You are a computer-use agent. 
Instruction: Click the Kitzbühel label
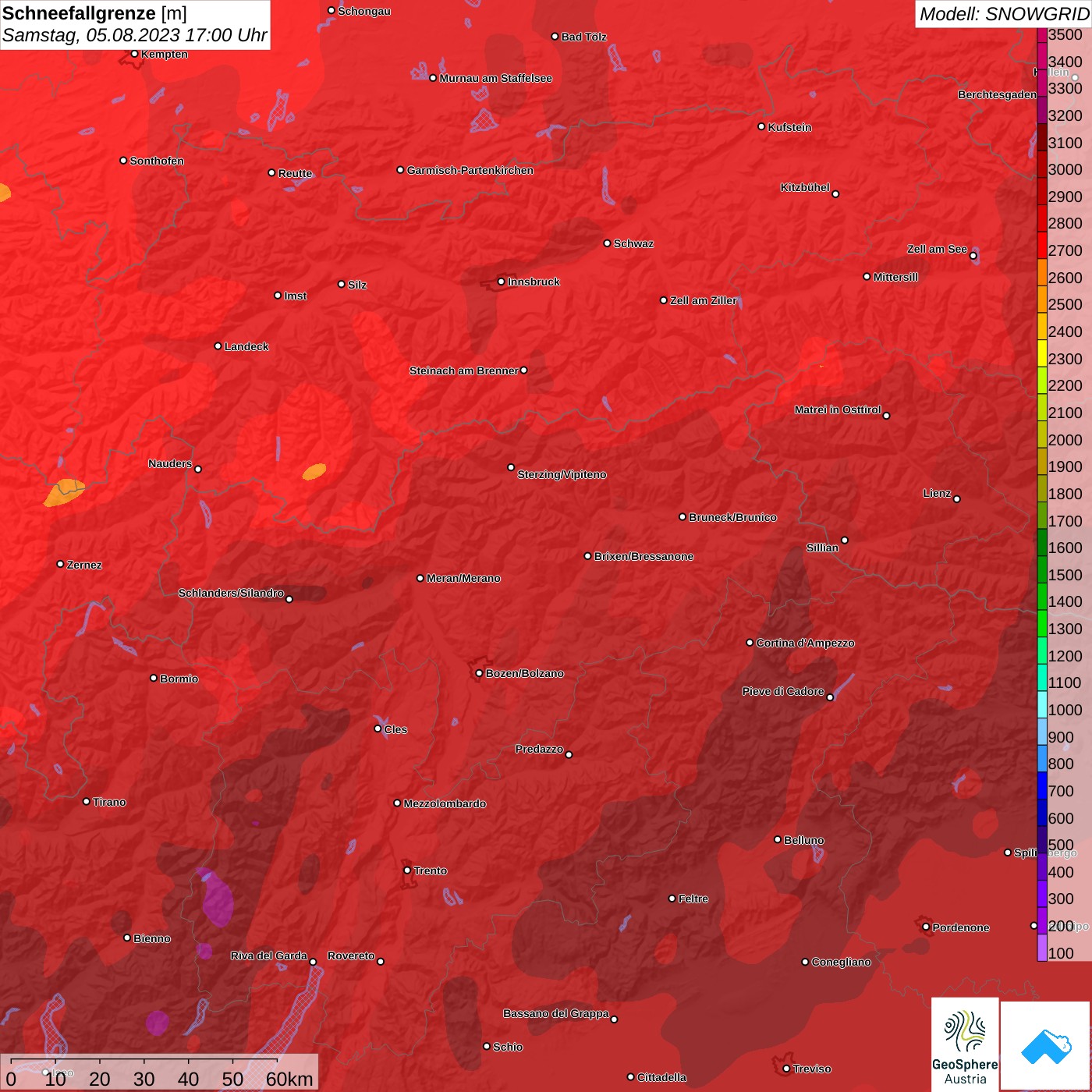point(805,187)
